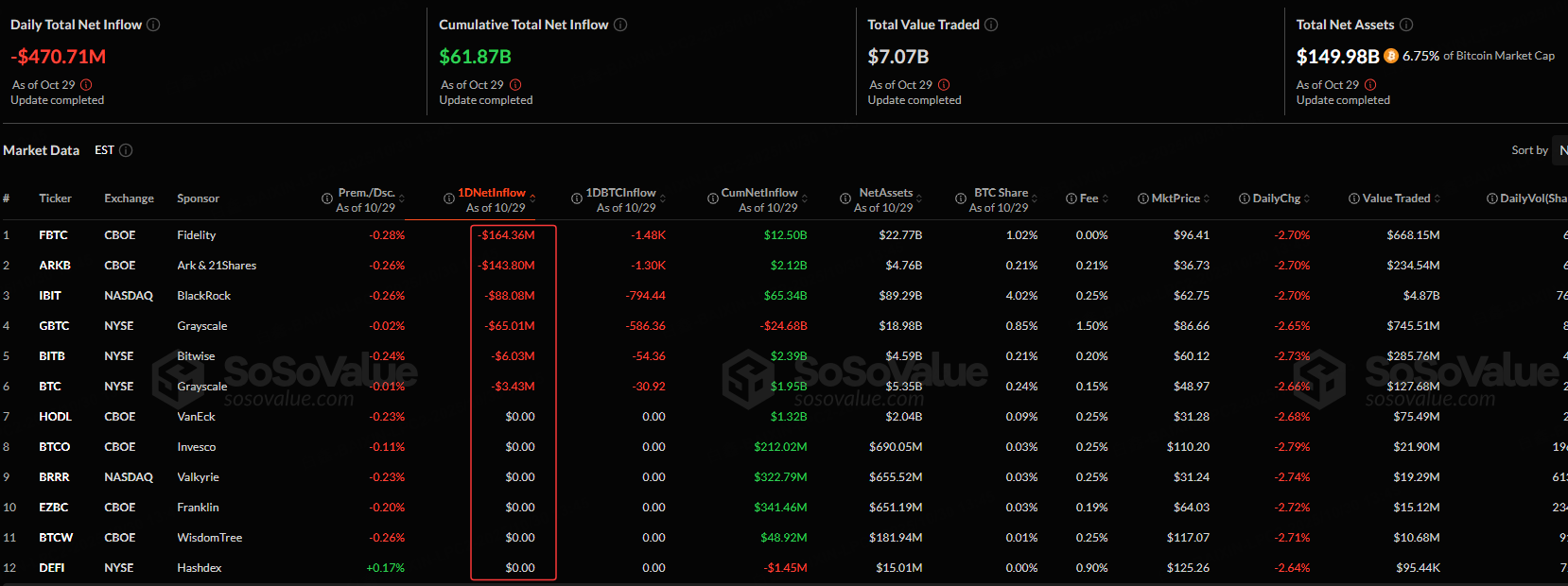
Task: Click the Fidelity sponsor cell
Action: tap(197, 235)
